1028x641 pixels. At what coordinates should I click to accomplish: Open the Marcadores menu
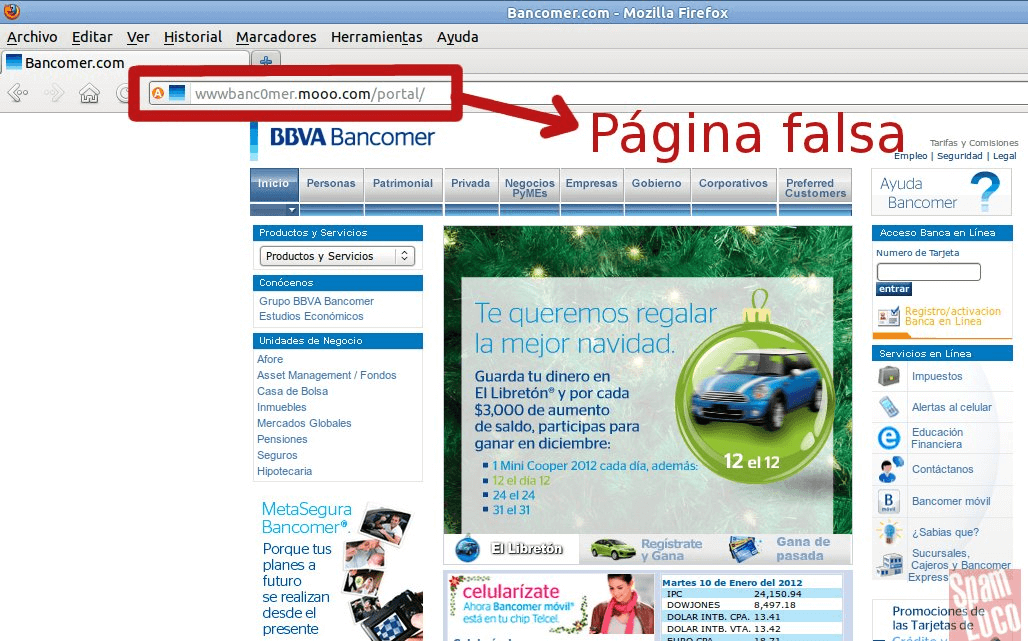point(276,37)
